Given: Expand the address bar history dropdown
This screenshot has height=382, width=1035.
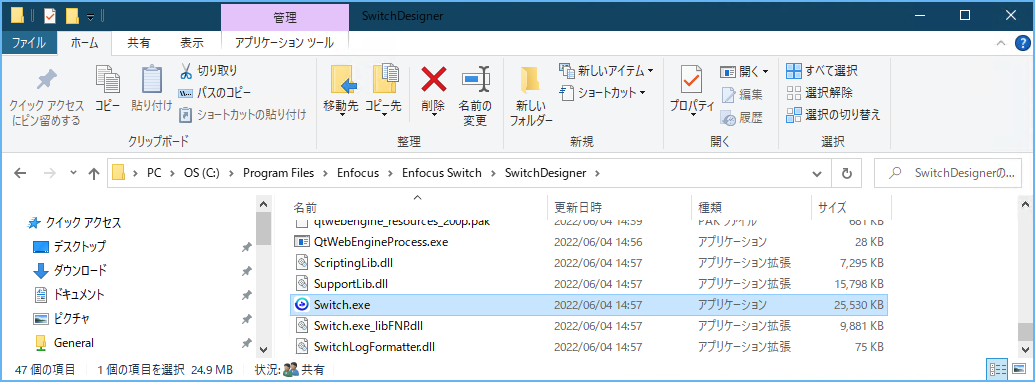Looking at the screenshot, I should coord(818,174).
